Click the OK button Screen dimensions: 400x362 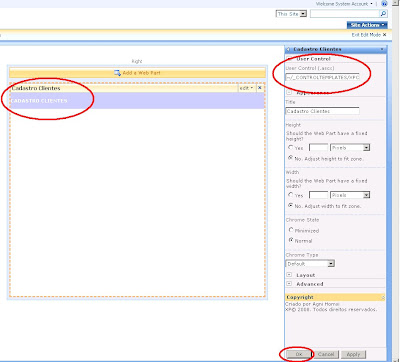[299, 354]
